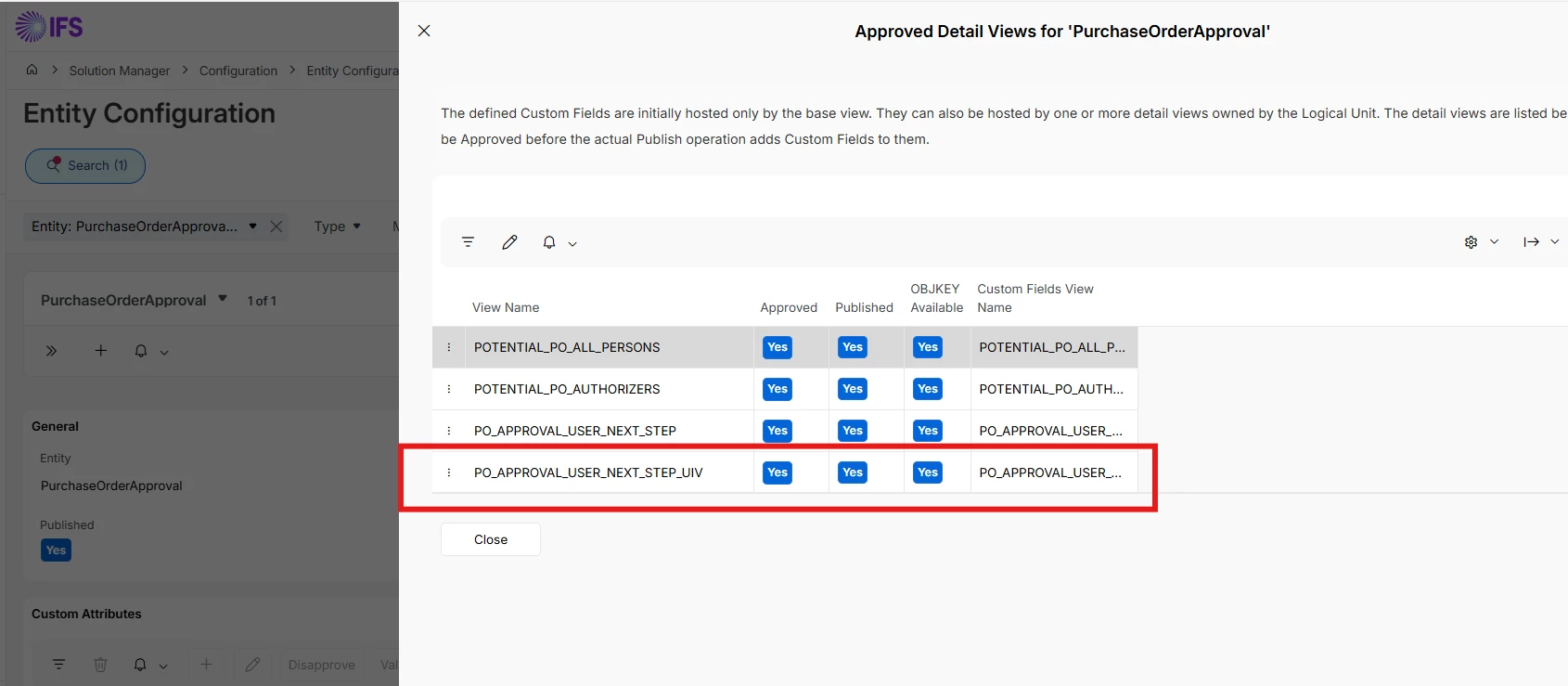
Task: Click Approved Yes badge for POTENTIAL_PO_ALL_PERSONS
Action: (778, 347)
